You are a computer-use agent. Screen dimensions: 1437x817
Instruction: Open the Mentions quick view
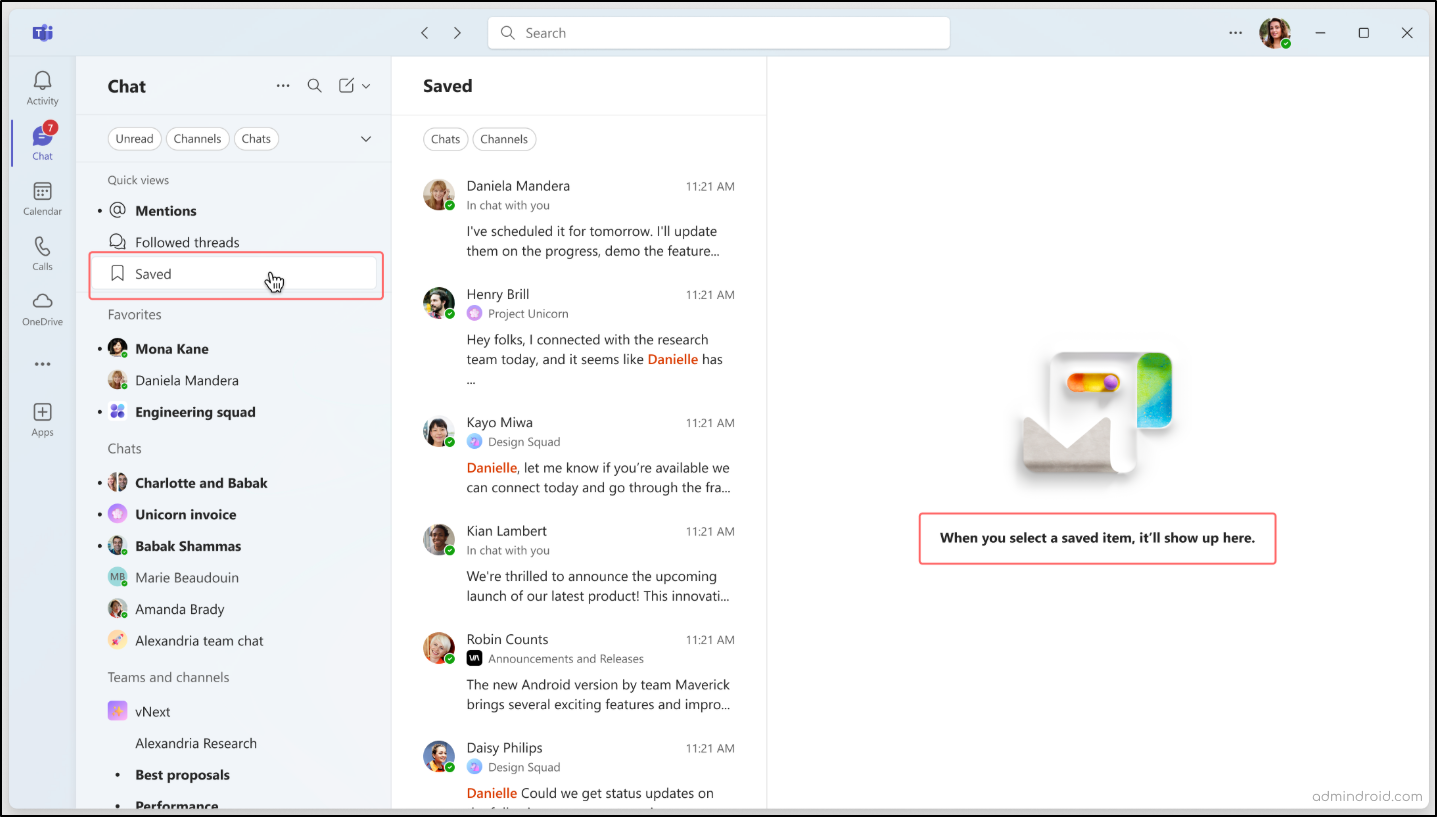pyautogui.click(x=165, y=210)
